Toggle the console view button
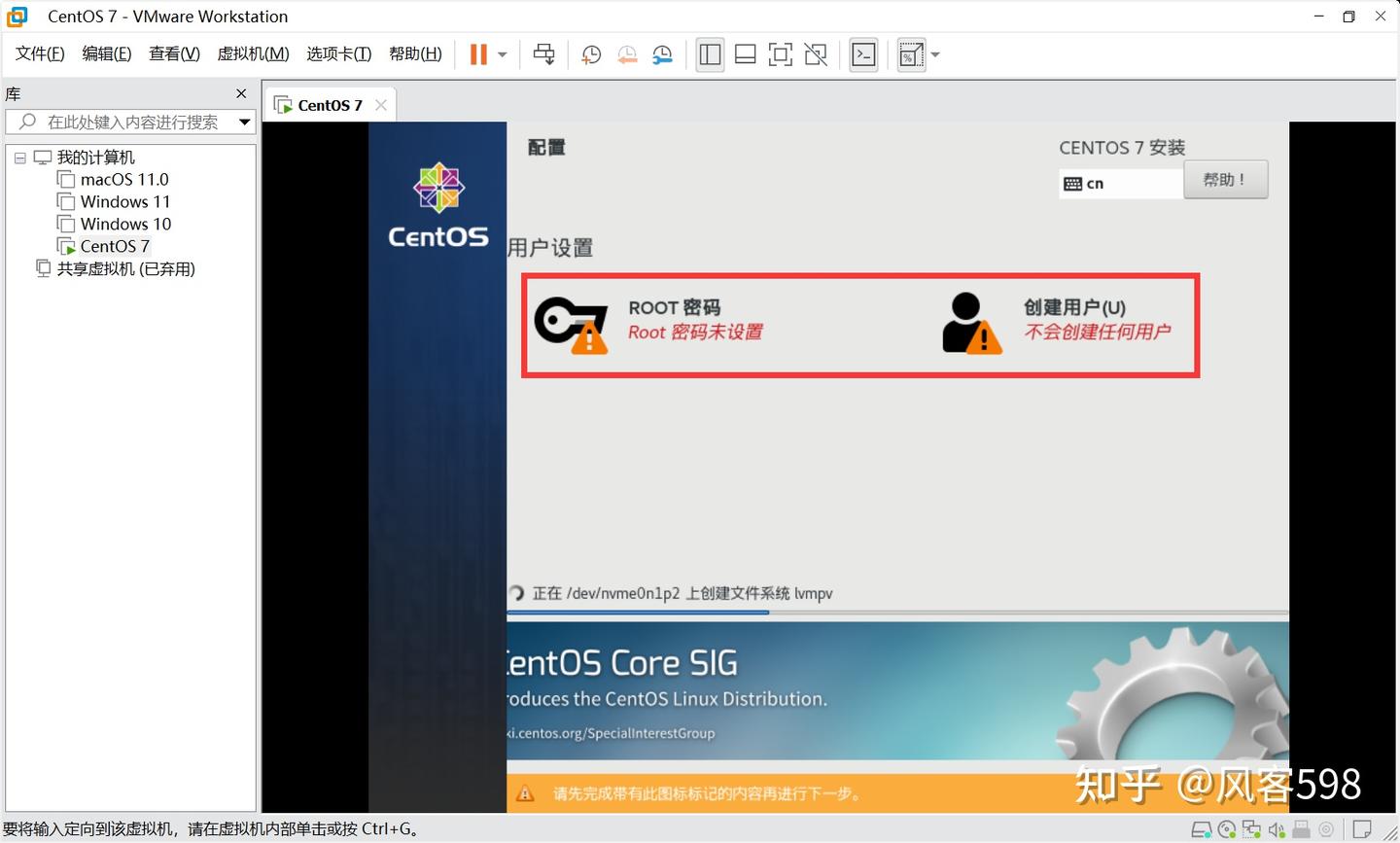 point(863,54)
